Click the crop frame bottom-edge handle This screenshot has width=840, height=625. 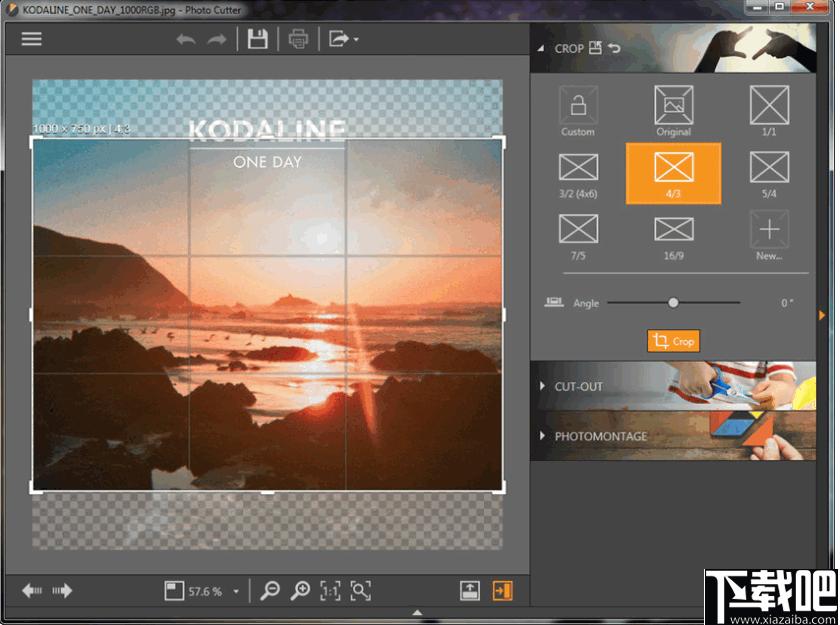click(267, 492)
